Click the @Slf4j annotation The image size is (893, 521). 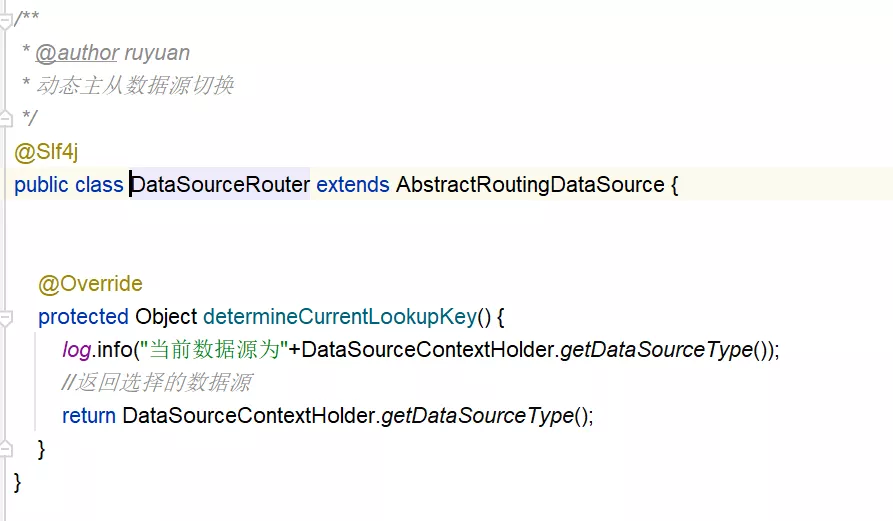(46, 152)
